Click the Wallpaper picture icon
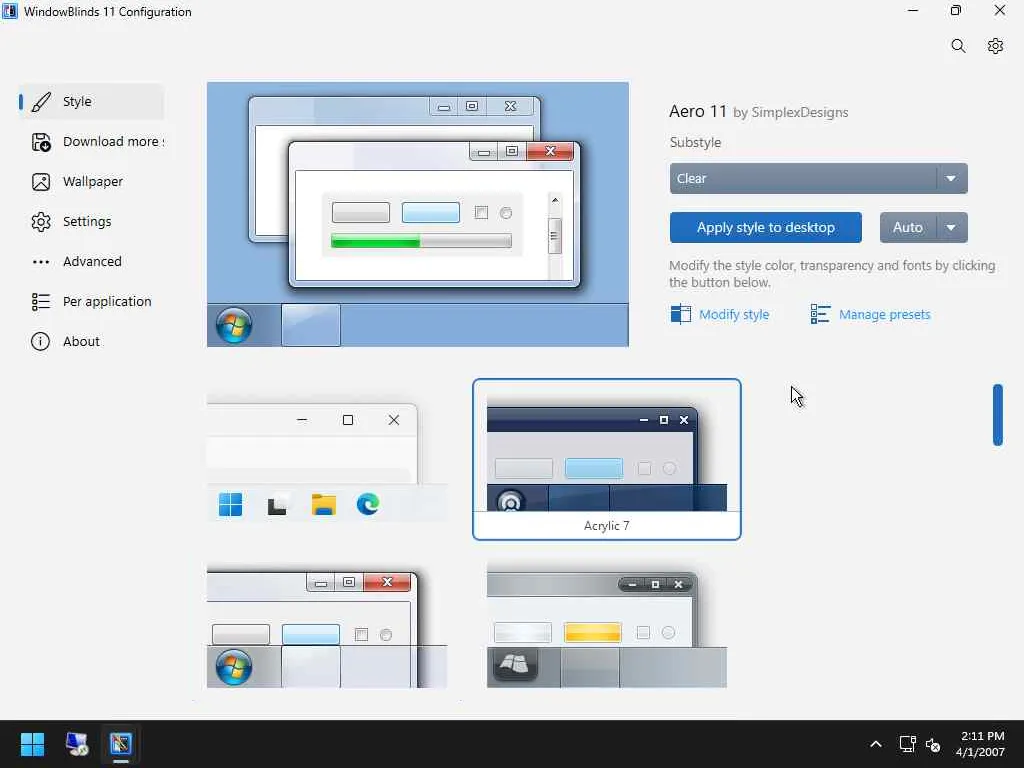Screen dimensions: 1024x768 [x=40, y=182]
